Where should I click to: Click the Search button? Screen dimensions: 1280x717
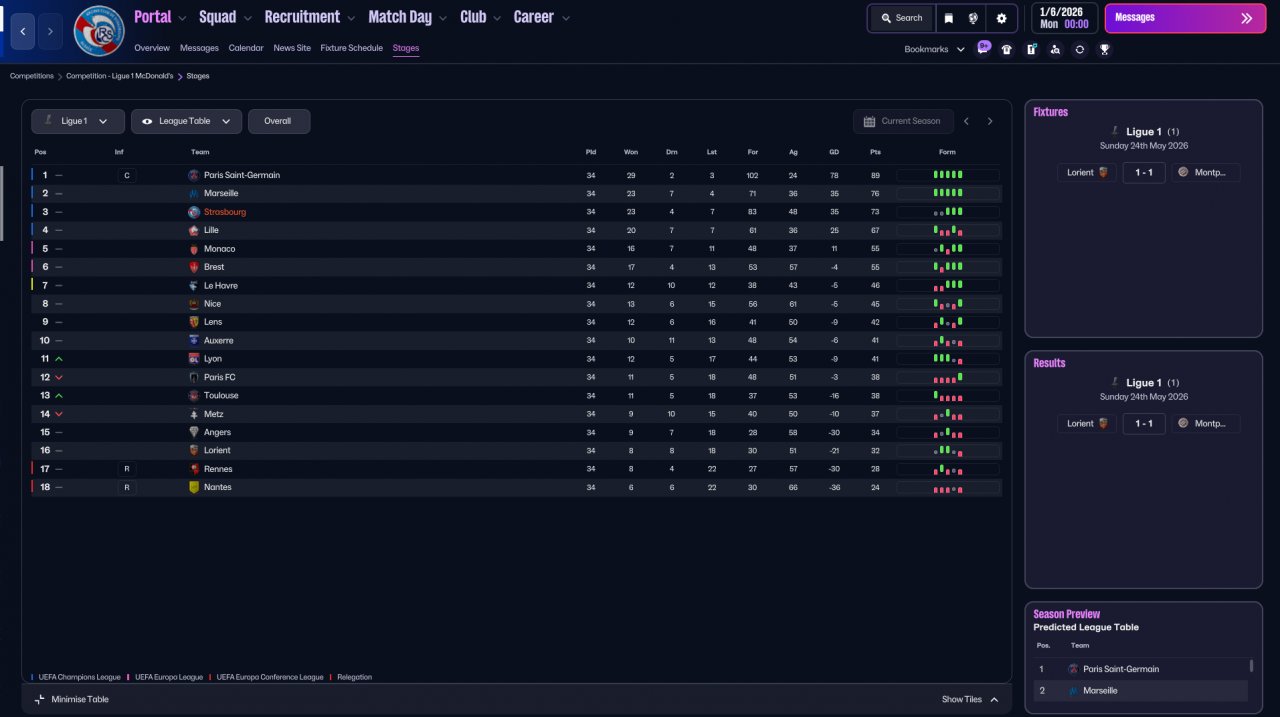tap(902, 18)
